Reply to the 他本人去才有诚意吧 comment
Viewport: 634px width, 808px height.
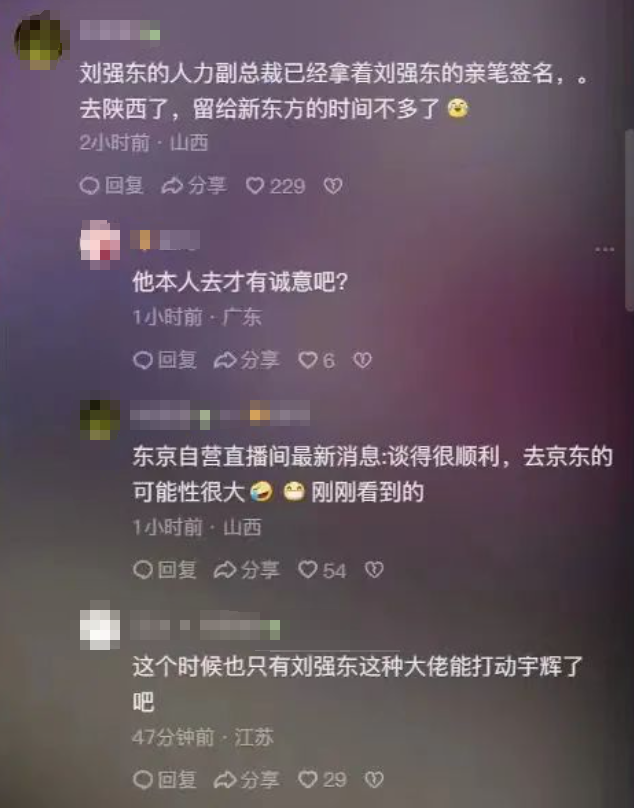(x=164, y=360)
